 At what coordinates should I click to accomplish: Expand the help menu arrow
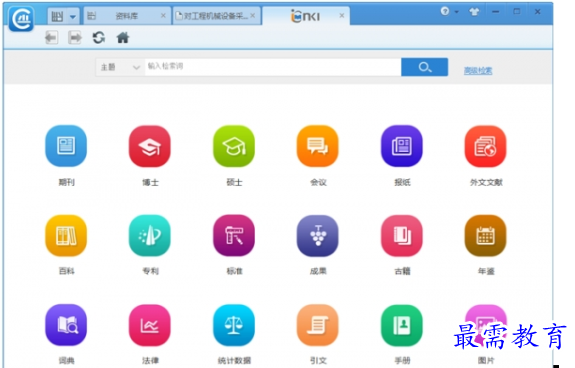[x=457, y=12]
